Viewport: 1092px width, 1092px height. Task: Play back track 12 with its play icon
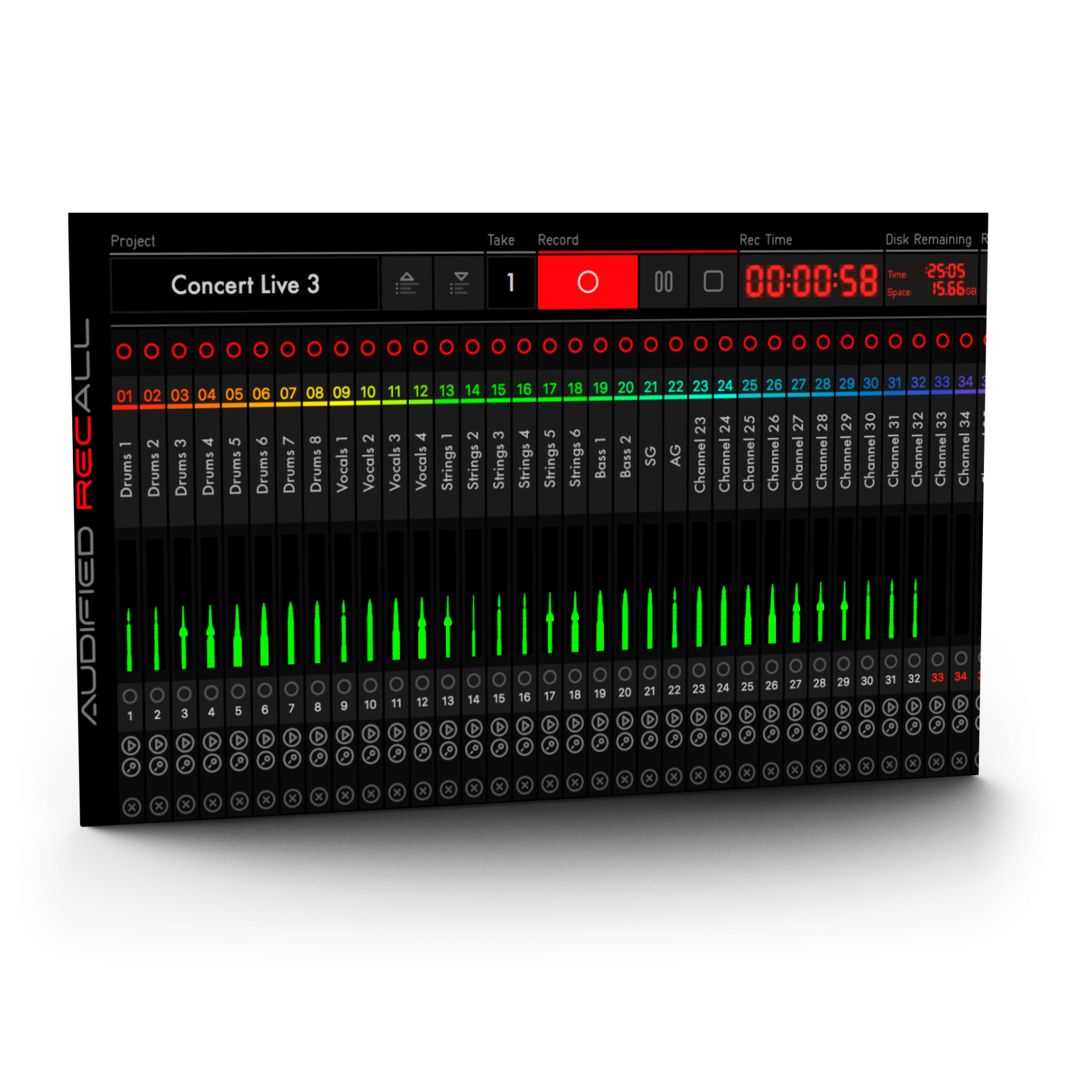(422, 732)
